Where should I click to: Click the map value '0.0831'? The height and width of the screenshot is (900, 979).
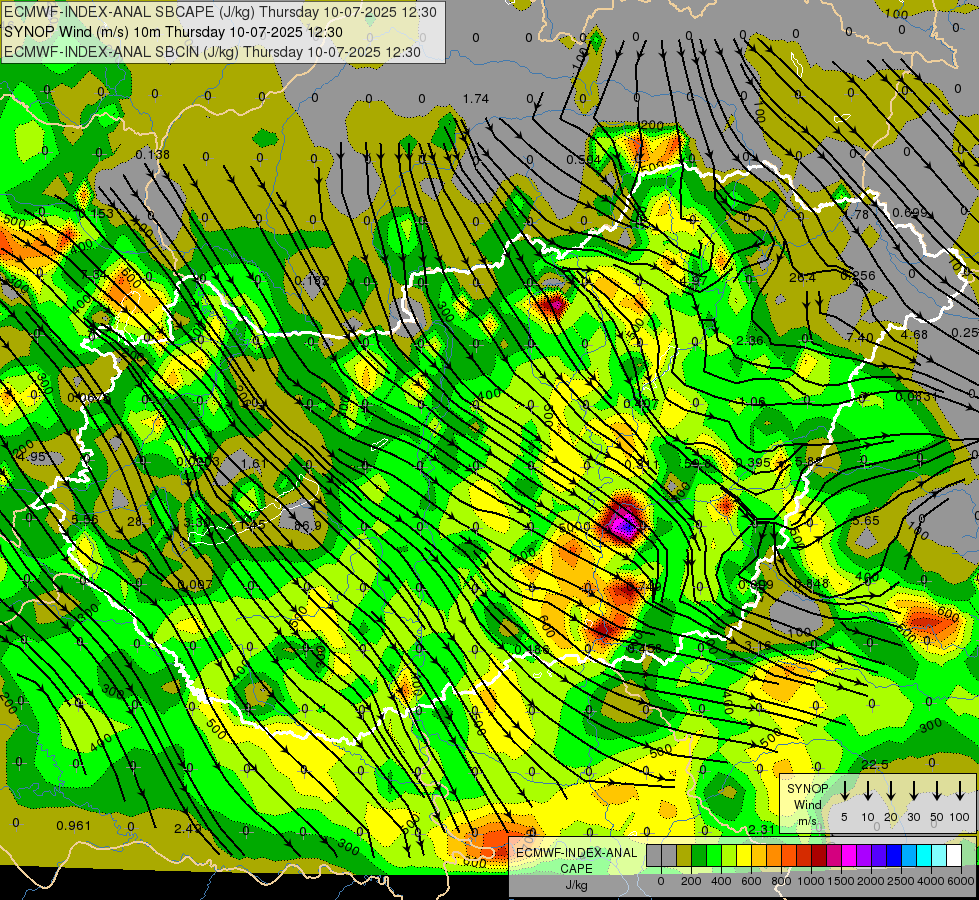tap(917, 397)
